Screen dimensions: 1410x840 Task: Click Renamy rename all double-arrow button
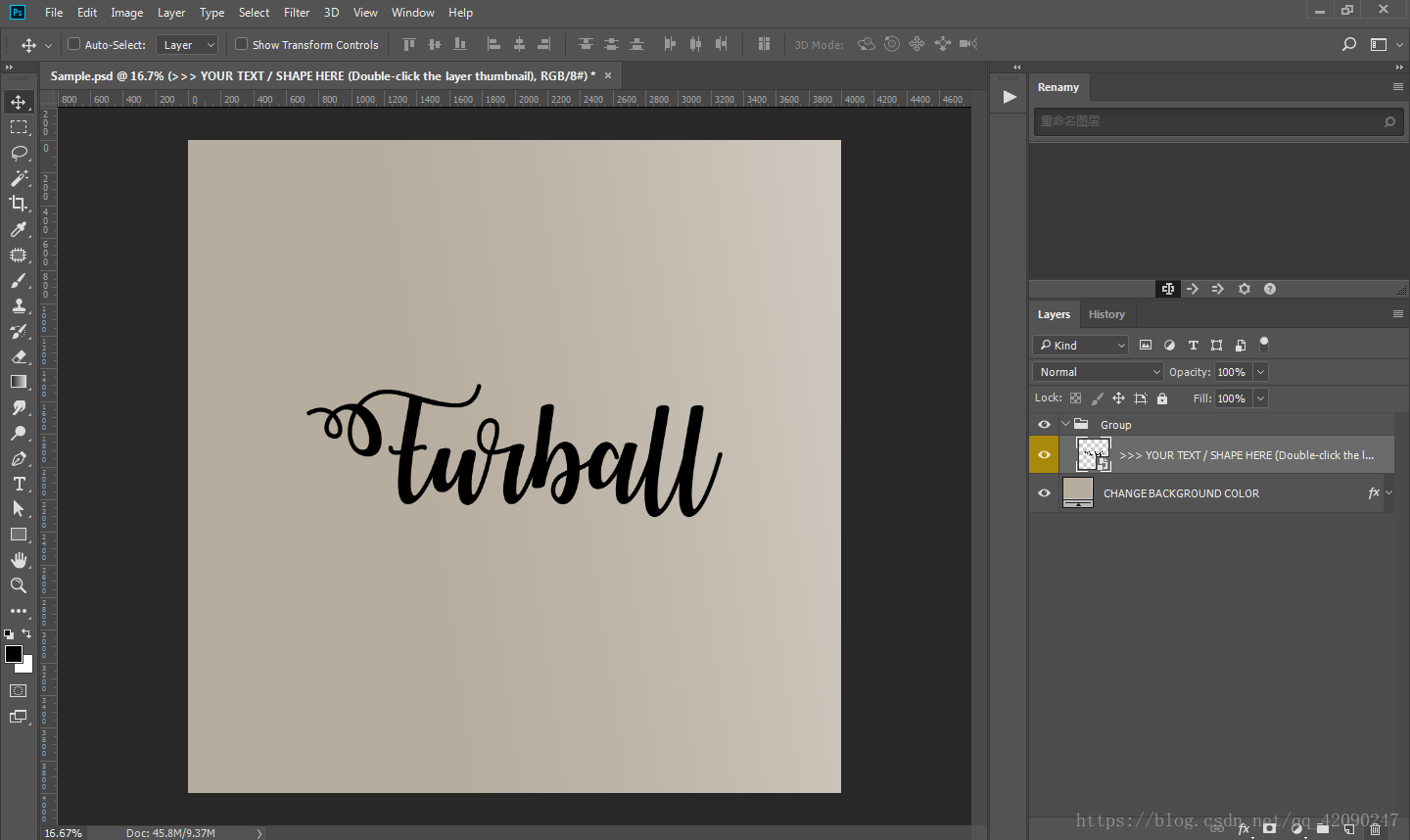1218,289
